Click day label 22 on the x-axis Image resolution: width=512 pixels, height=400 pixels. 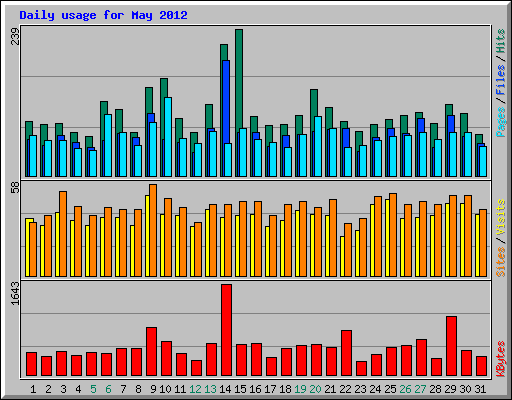coord(345,389)
